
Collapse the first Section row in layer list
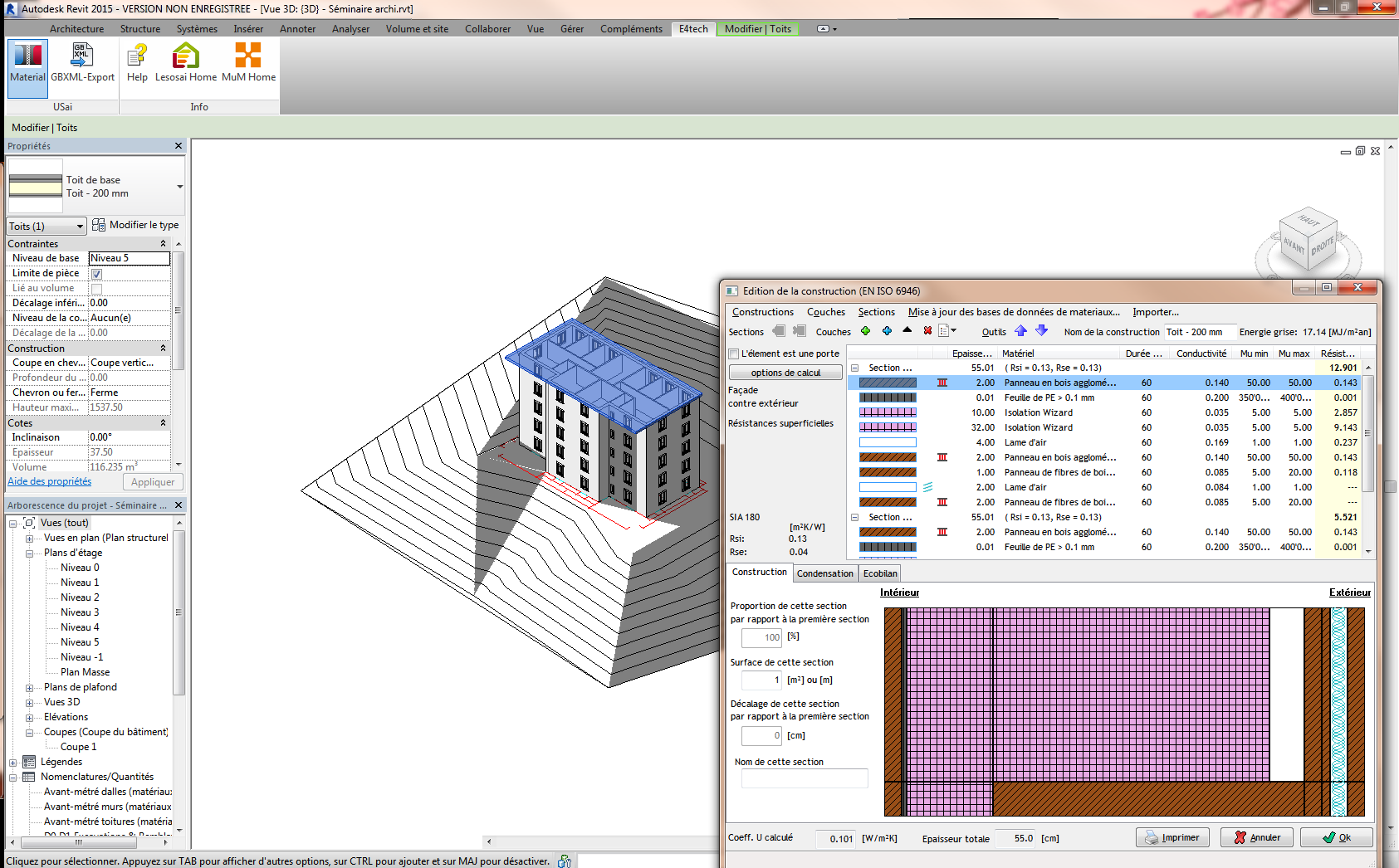coord(854,368)
